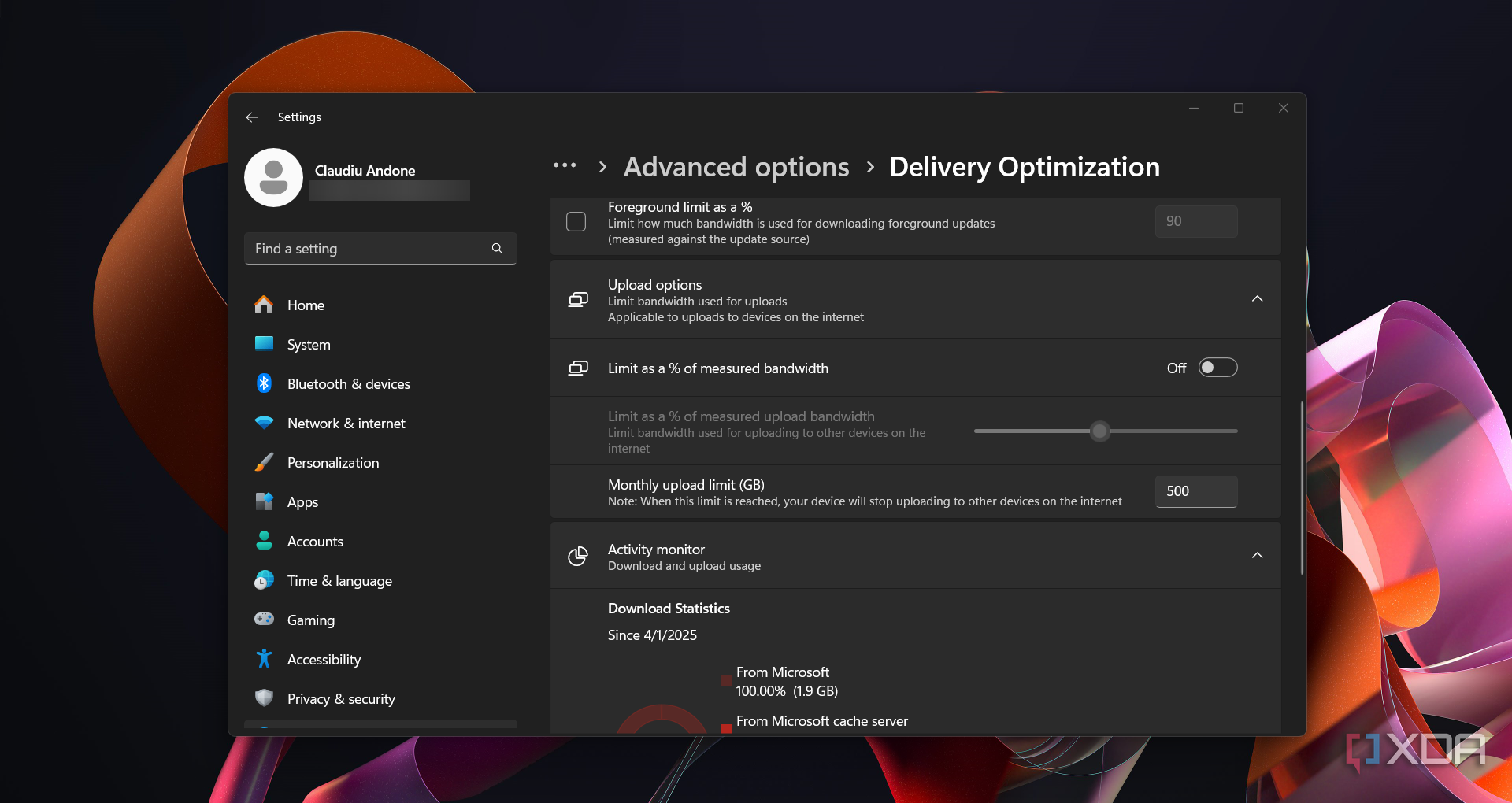Click the Time & language clock icon
This screenshot has width=1512, height=803.
[x=264, y=580]
